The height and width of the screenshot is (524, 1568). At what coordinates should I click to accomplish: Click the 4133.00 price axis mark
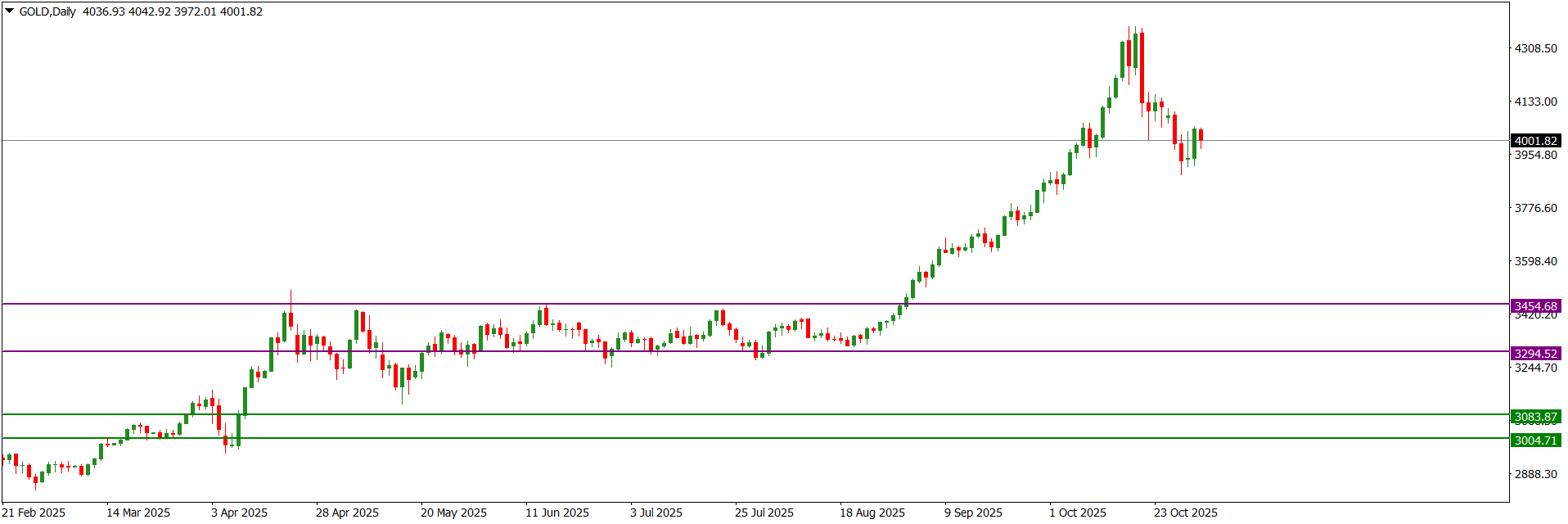pyautogui.click(x=1535, y=102)
